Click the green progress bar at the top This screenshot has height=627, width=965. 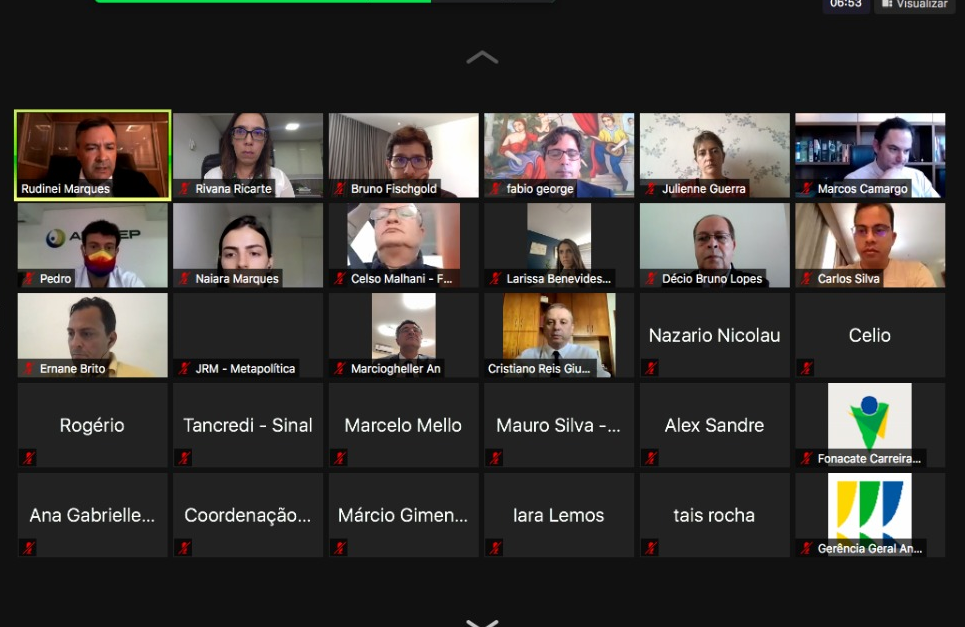coord(263,1)
